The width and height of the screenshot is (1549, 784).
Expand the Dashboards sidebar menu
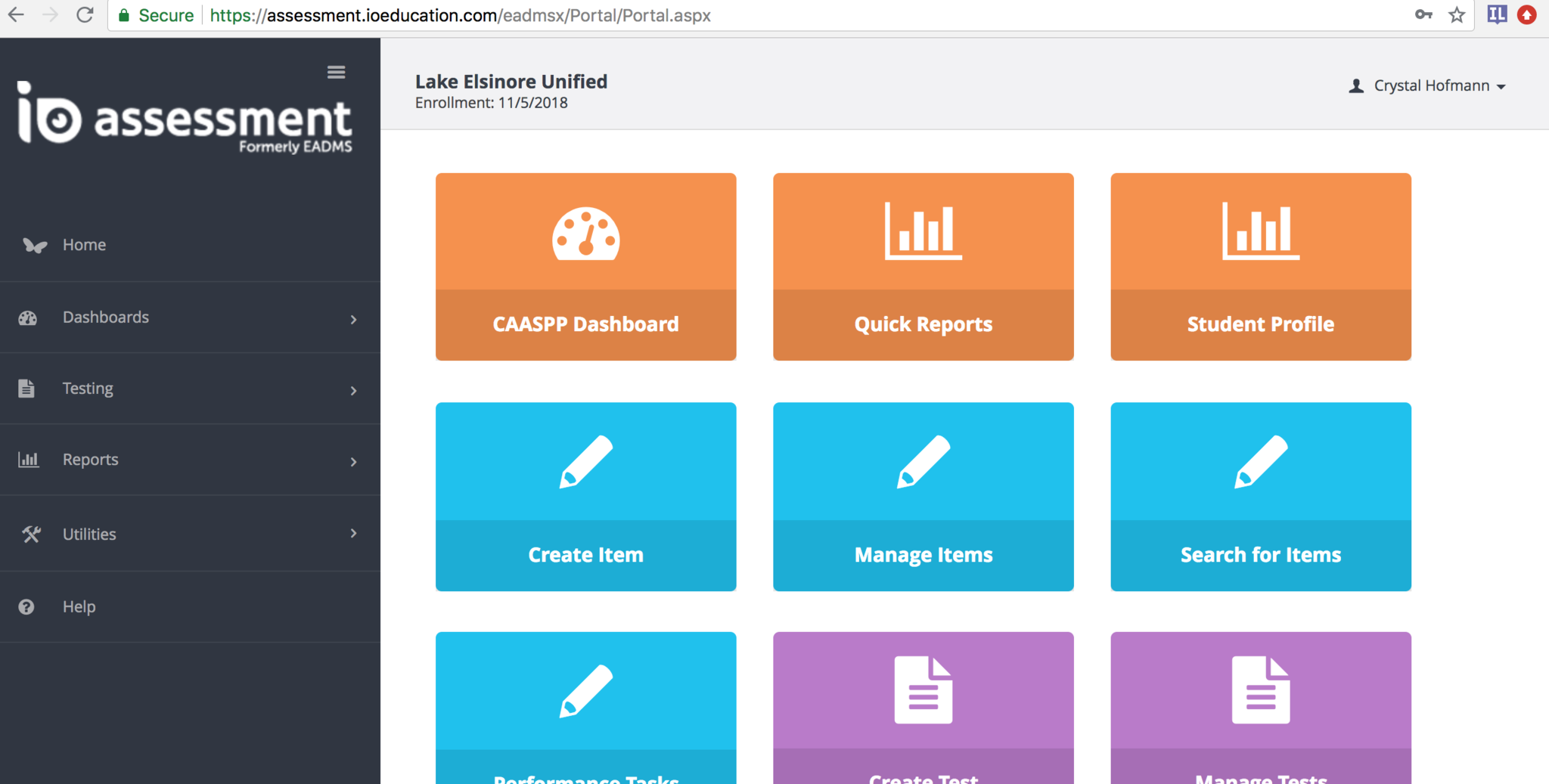pyautogui.click(x=189, y=318)
